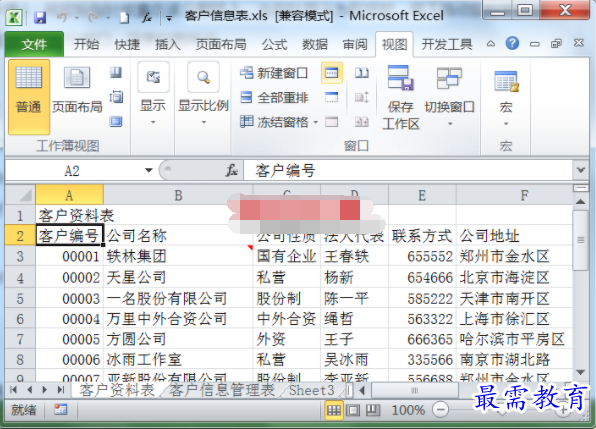Click cell containing 654666

click(x=422, y=277)
